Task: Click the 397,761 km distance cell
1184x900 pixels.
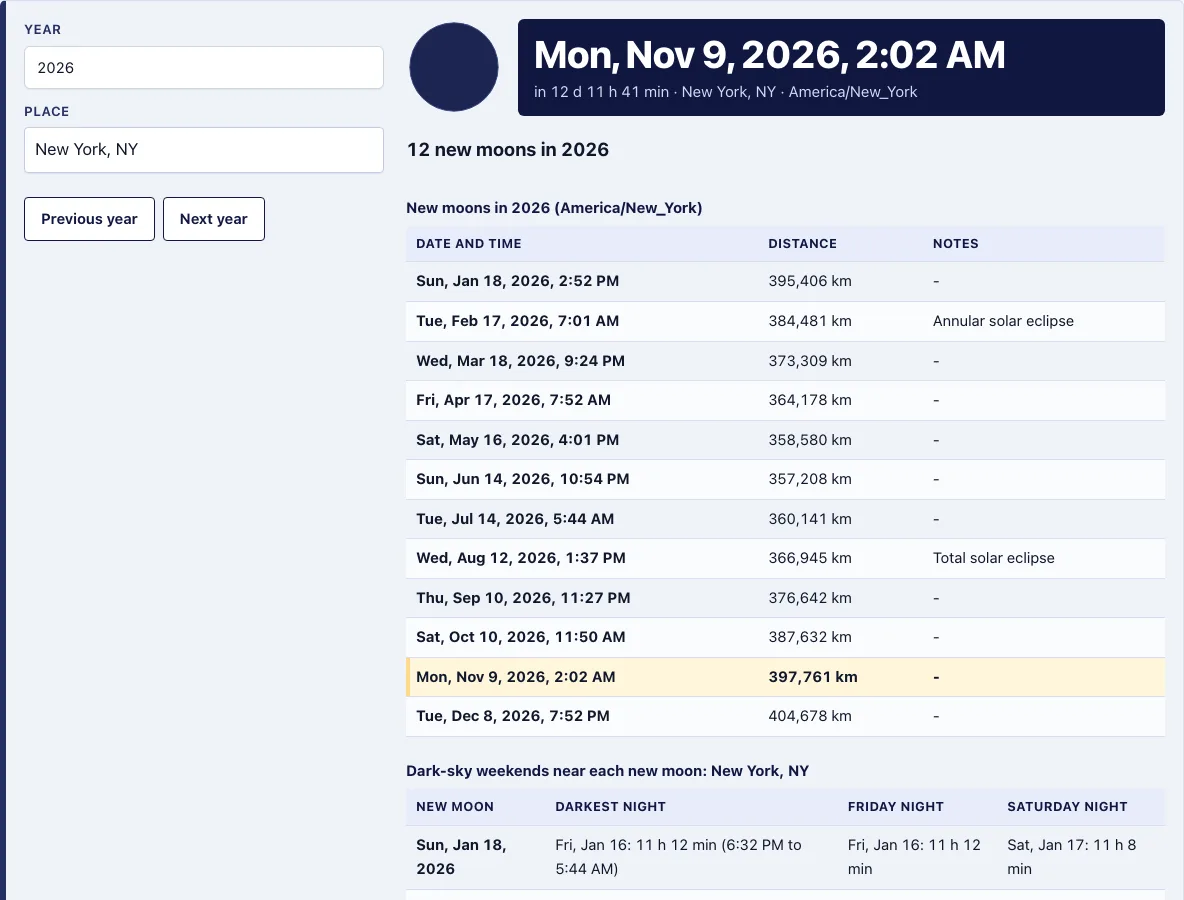Action: [812, 677]
